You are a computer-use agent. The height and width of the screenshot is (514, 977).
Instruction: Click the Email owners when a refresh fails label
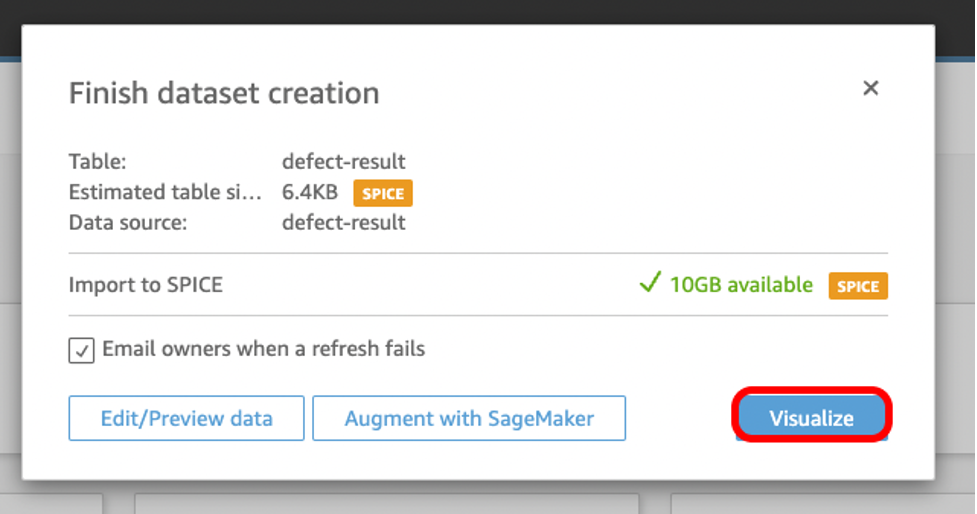click(263, 349)
